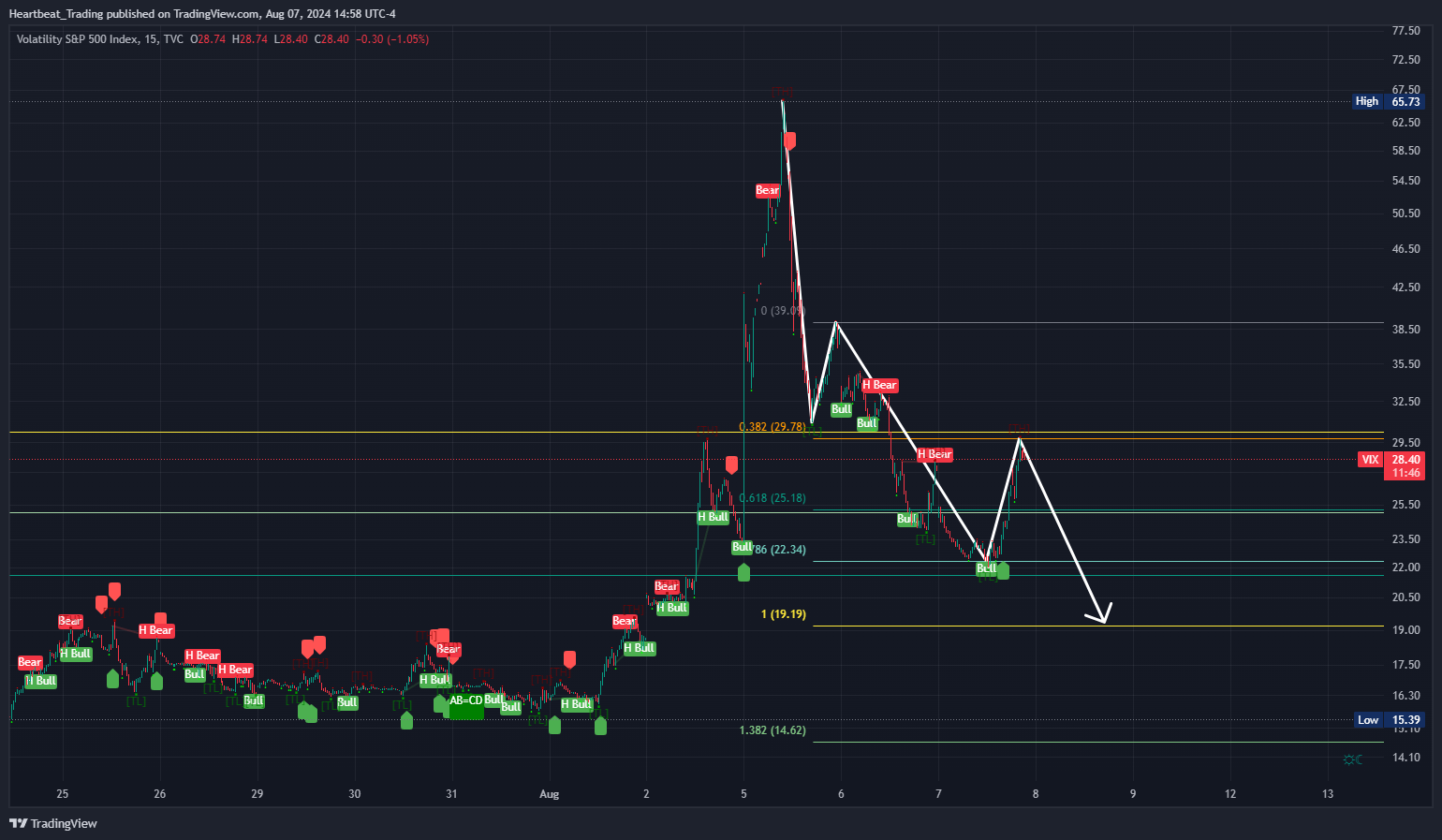The image size is (1442, 840).
Task: Click the 17.50 price axis value
Action: 1405,664
